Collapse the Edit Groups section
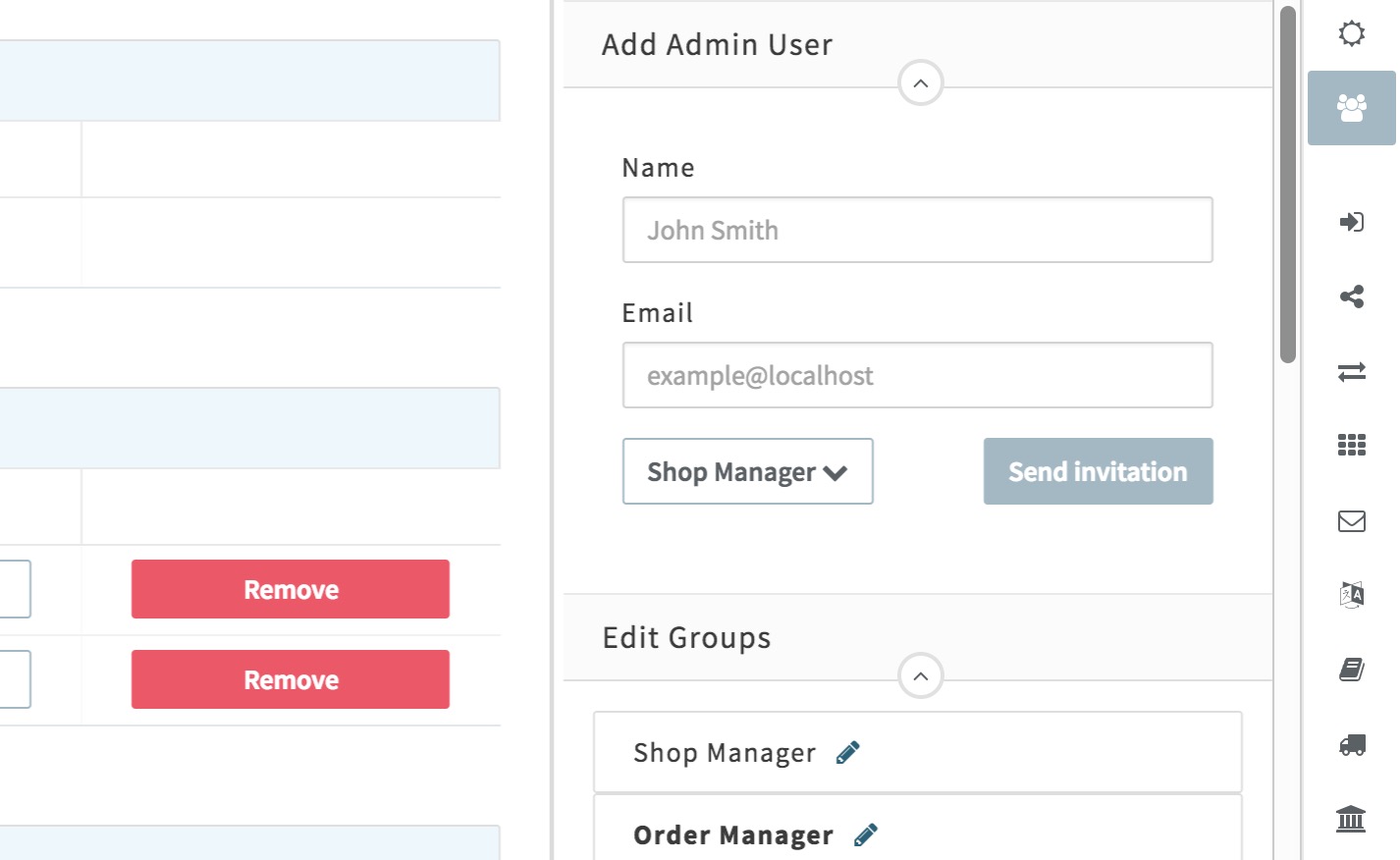Image resolution: width=1400 pixels, height=860 pixels. tap(921, 676)
